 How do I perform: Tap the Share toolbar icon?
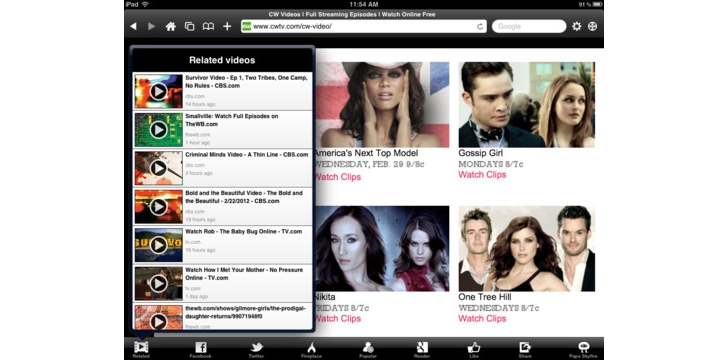(525, 349)
